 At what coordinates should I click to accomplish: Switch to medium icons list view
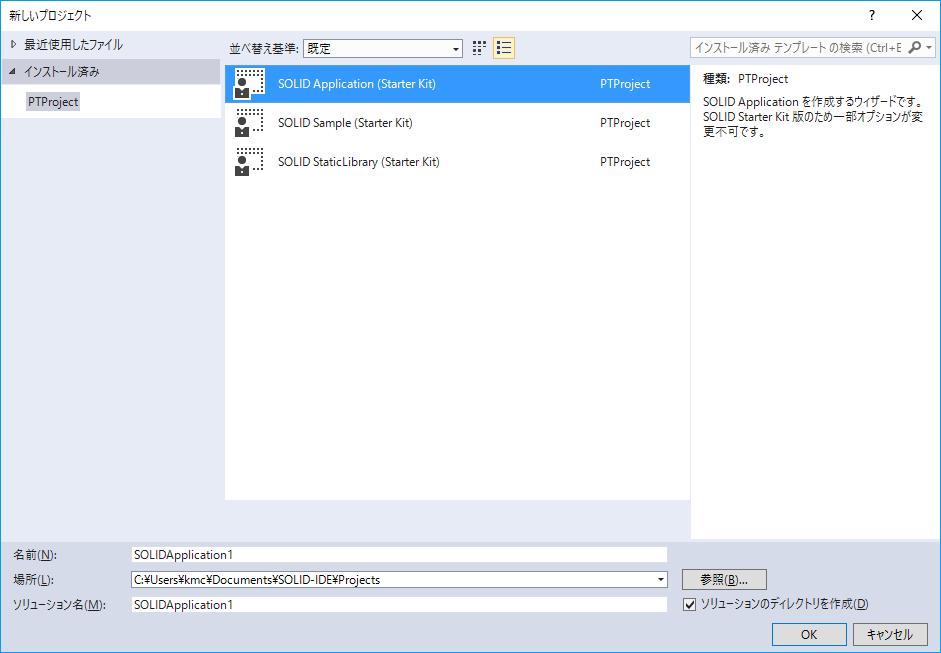(x=504, y=48)
